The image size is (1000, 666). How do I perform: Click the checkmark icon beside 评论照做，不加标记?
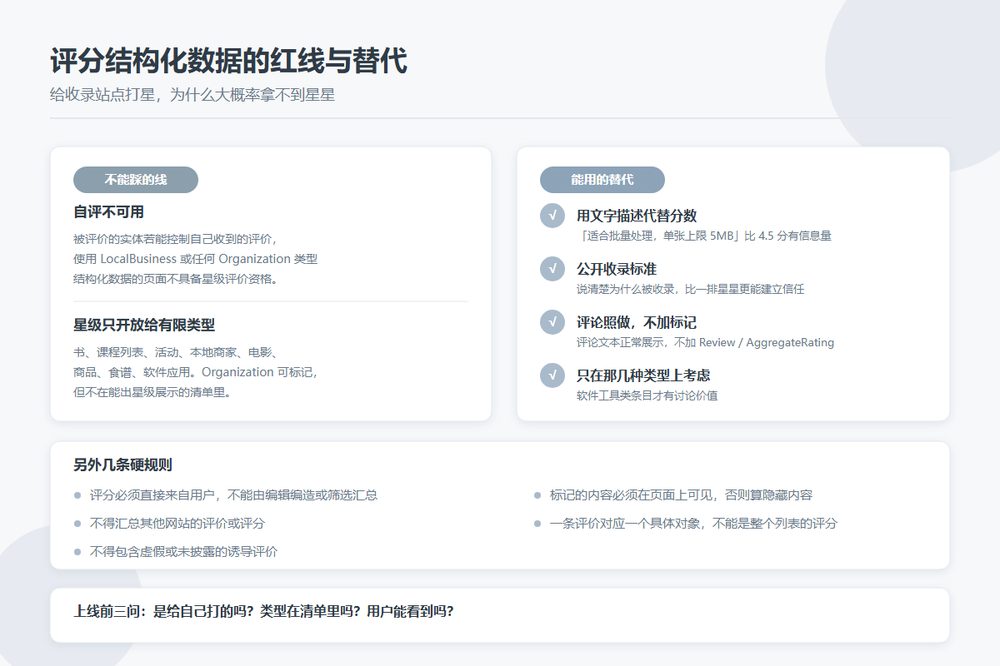[552, 322]
